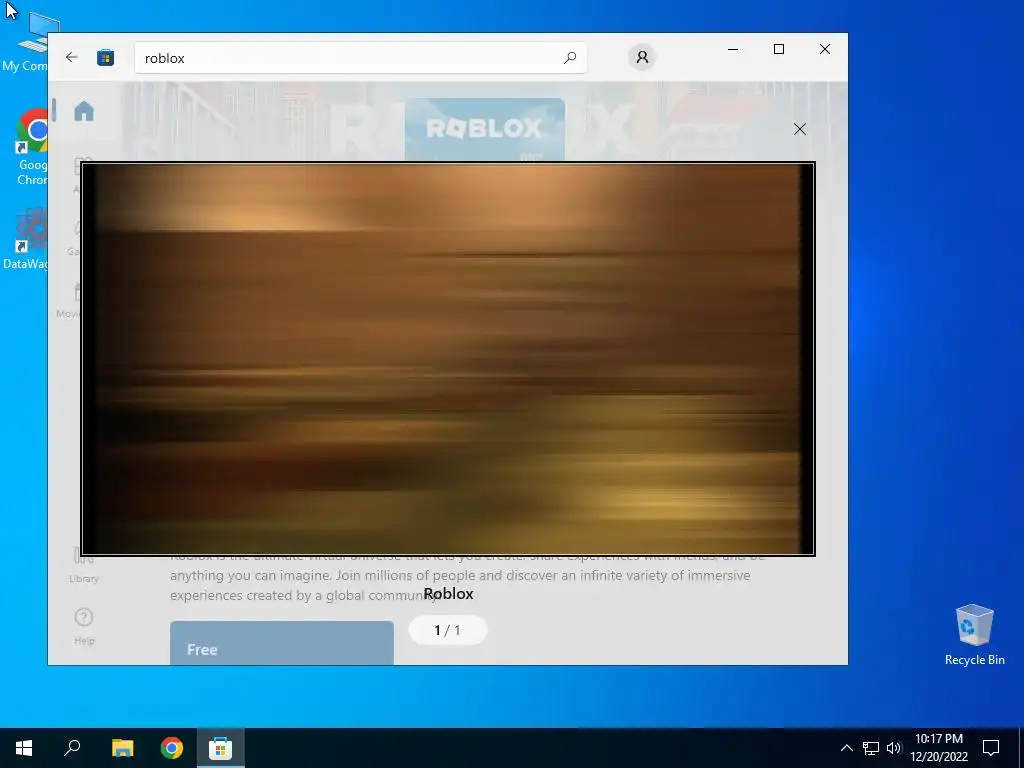Open the notification center icon

(x=991, y=748)
